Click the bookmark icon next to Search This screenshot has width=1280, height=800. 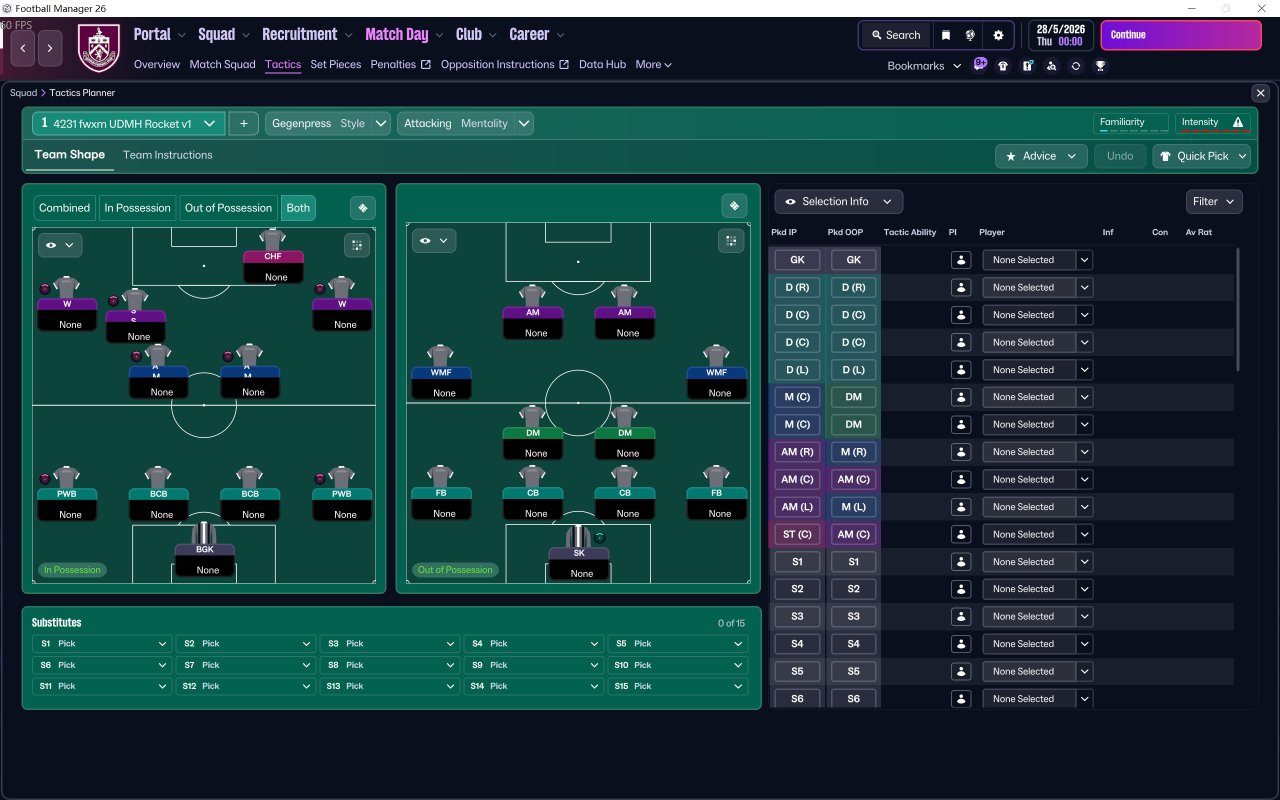tap(946, 35)
